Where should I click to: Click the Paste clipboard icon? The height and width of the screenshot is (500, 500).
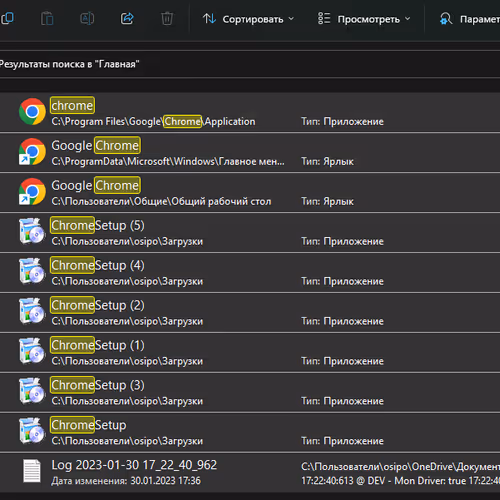tap(47, 18)
